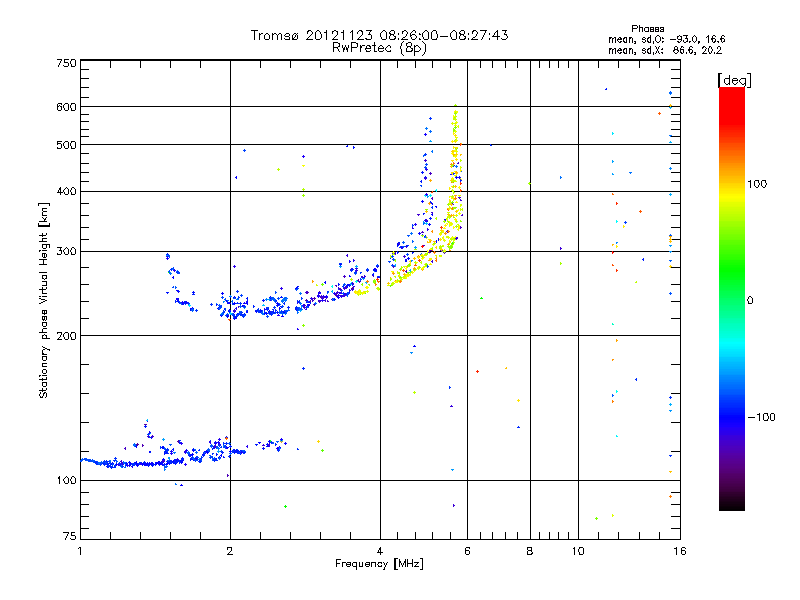800x600 pixels.
Task: Select the 'mean, sd,O: -93.0, 16.6' line
Action: 666,39
